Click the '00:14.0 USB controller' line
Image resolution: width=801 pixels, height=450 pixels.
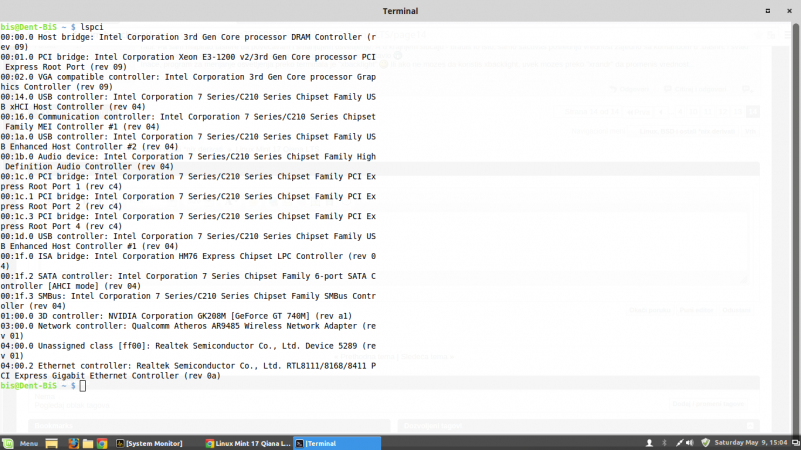pyautogui.click(x=188, y=102)
